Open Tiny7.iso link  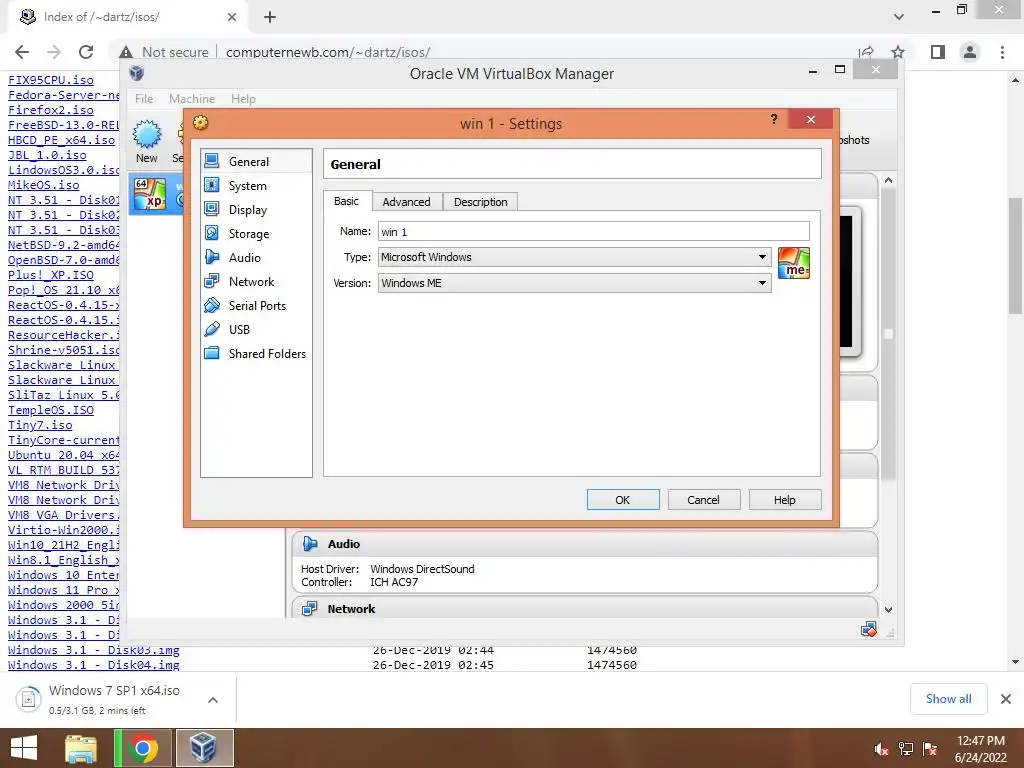click(x=40, y=425)
